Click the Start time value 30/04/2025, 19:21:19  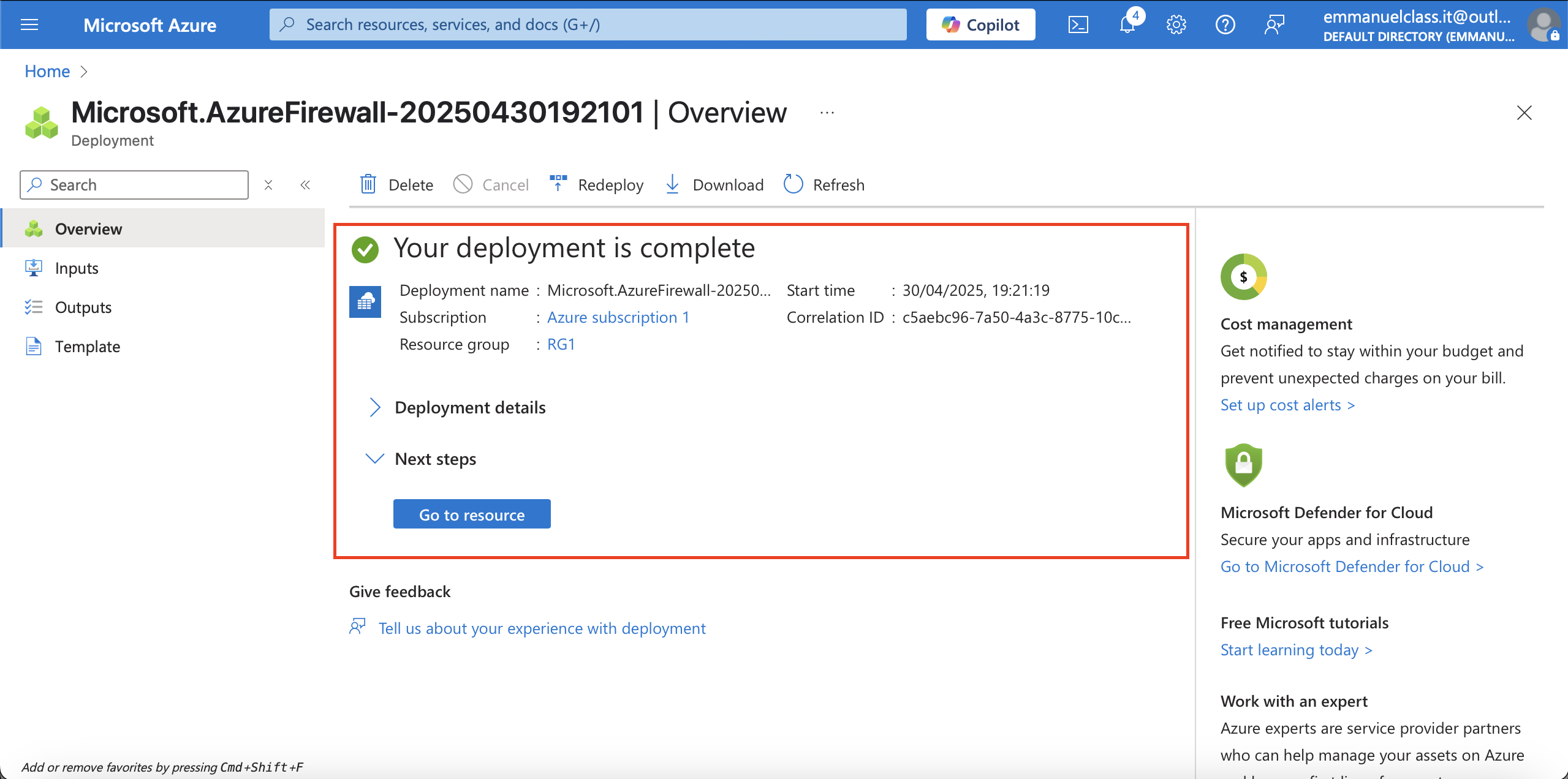tap(975, 290)
